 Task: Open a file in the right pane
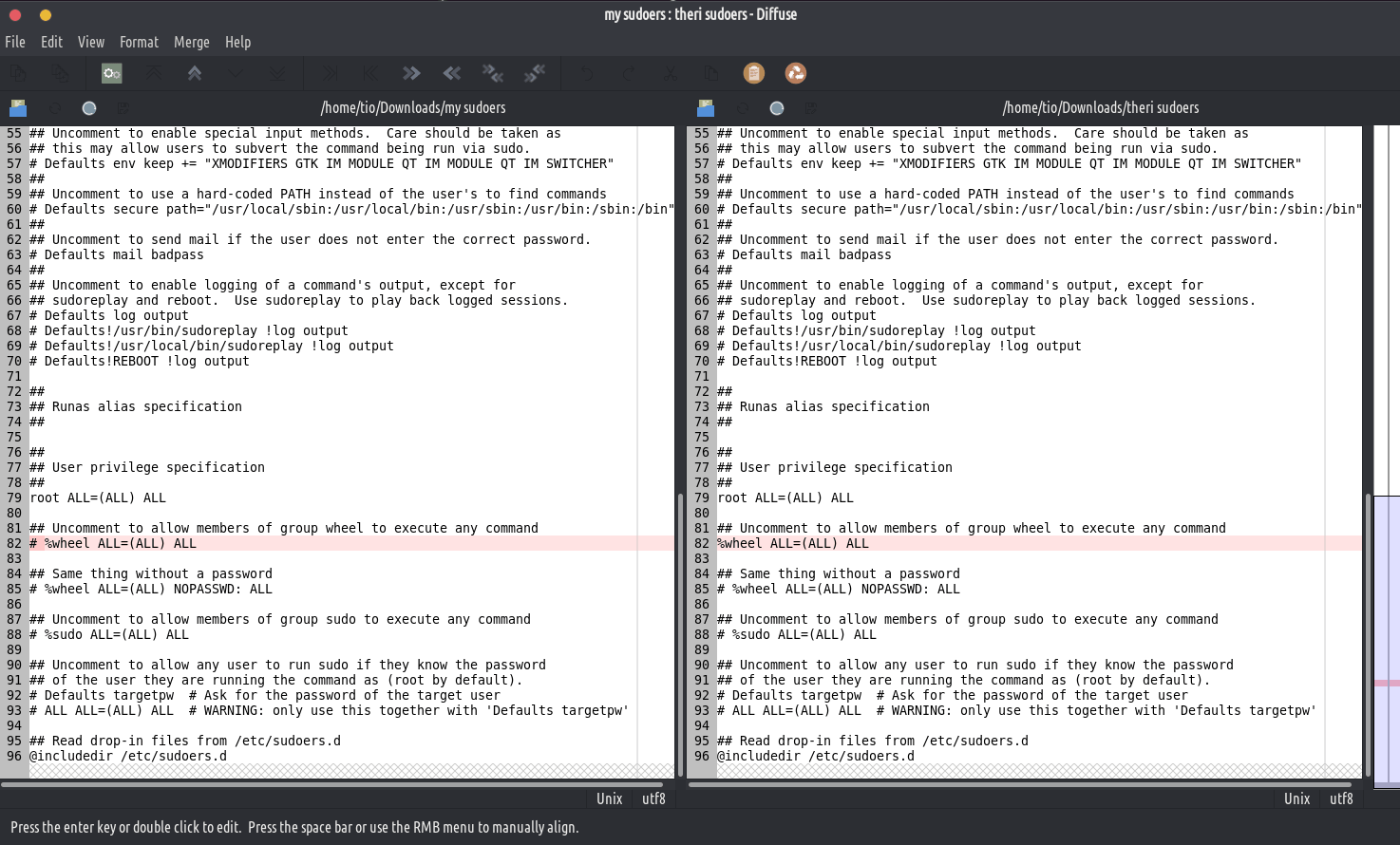coord(706,108)
